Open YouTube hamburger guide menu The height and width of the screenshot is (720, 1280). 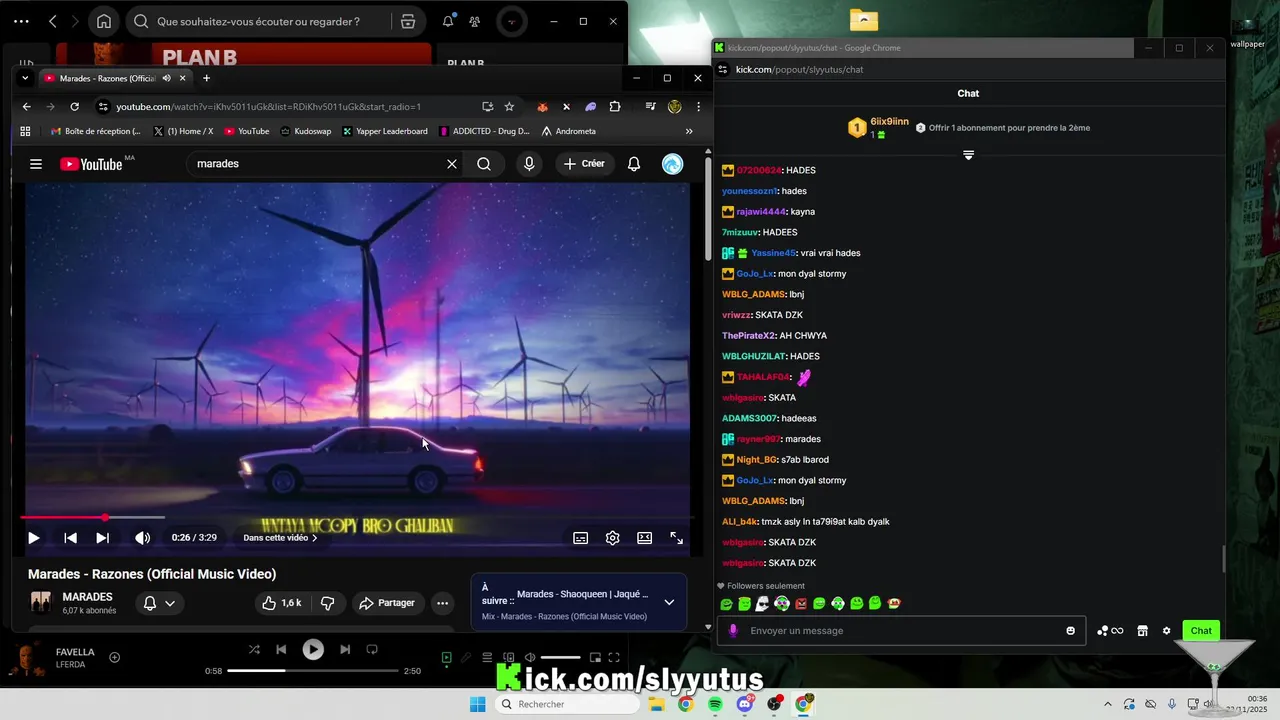click(x=36, y=164)
